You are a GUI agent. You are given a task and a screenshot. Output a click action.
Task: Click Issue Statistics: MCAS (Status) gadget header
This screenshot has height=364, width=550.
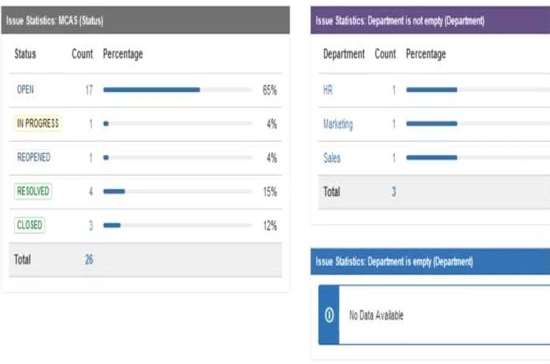[x=146, y=20]
